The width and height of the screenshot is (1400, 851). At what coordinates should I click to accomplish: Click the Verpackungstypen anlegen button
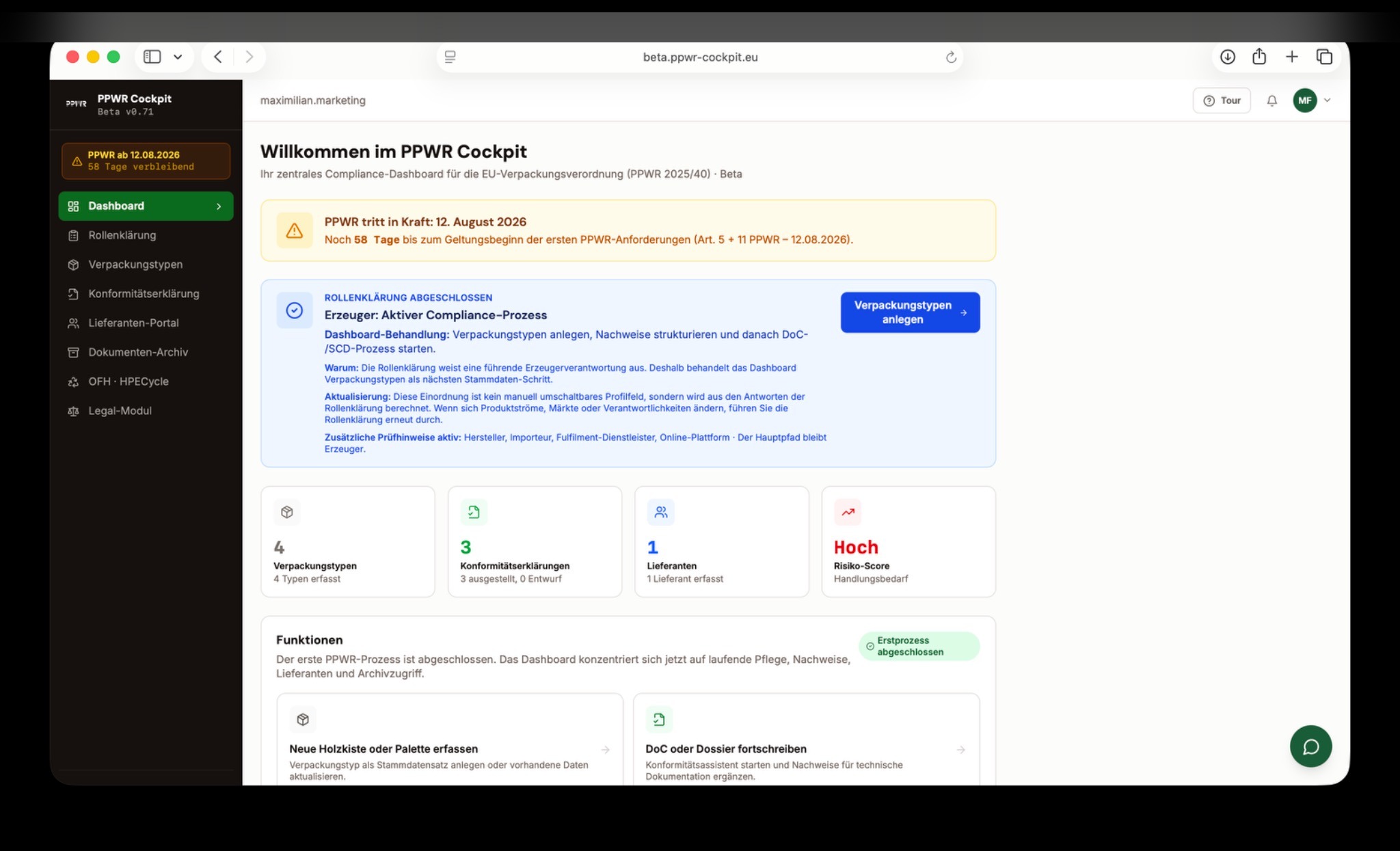[x=910, y=312]
